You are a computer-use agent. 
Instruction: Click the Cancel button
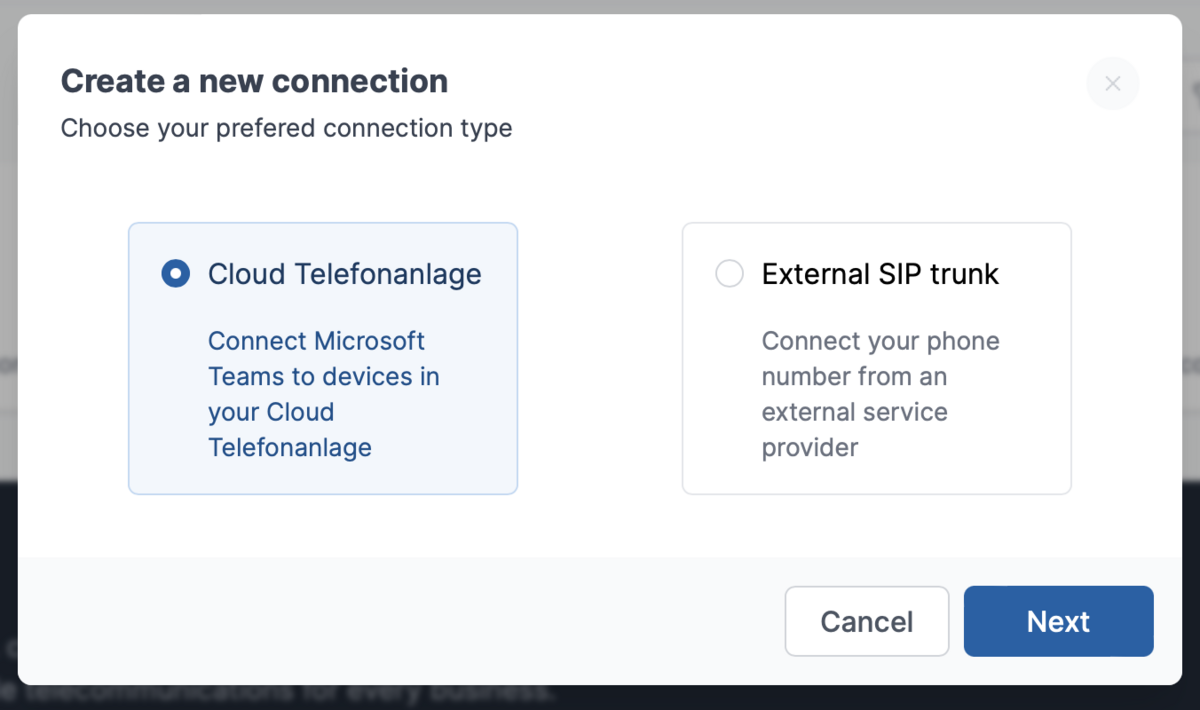866,621
